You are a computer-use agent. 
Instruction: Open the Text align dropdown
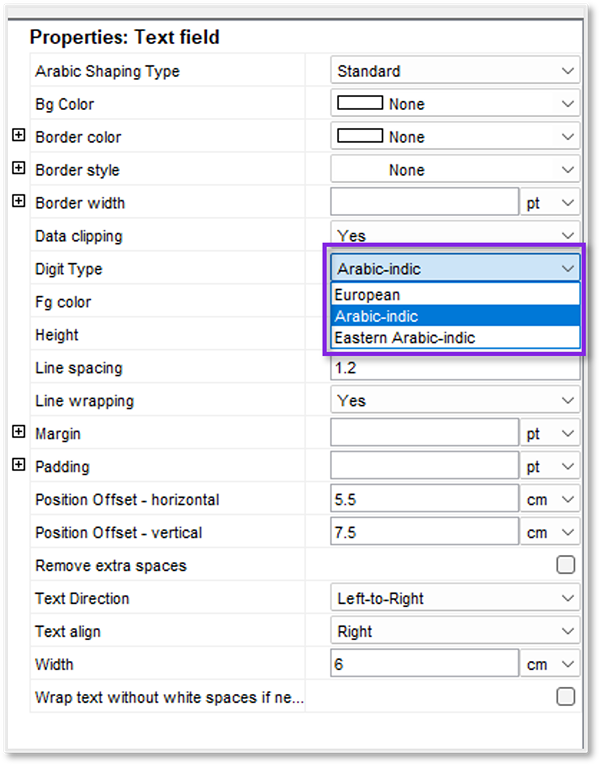coord(455,631)
